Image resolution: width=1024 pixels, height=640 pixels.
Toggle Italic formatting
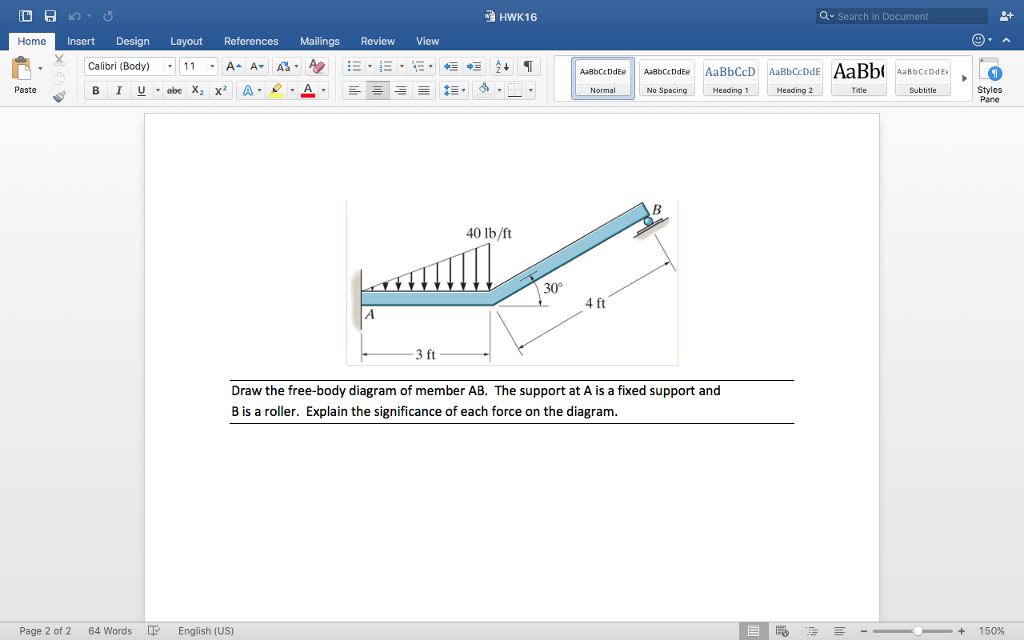(119, 90)
